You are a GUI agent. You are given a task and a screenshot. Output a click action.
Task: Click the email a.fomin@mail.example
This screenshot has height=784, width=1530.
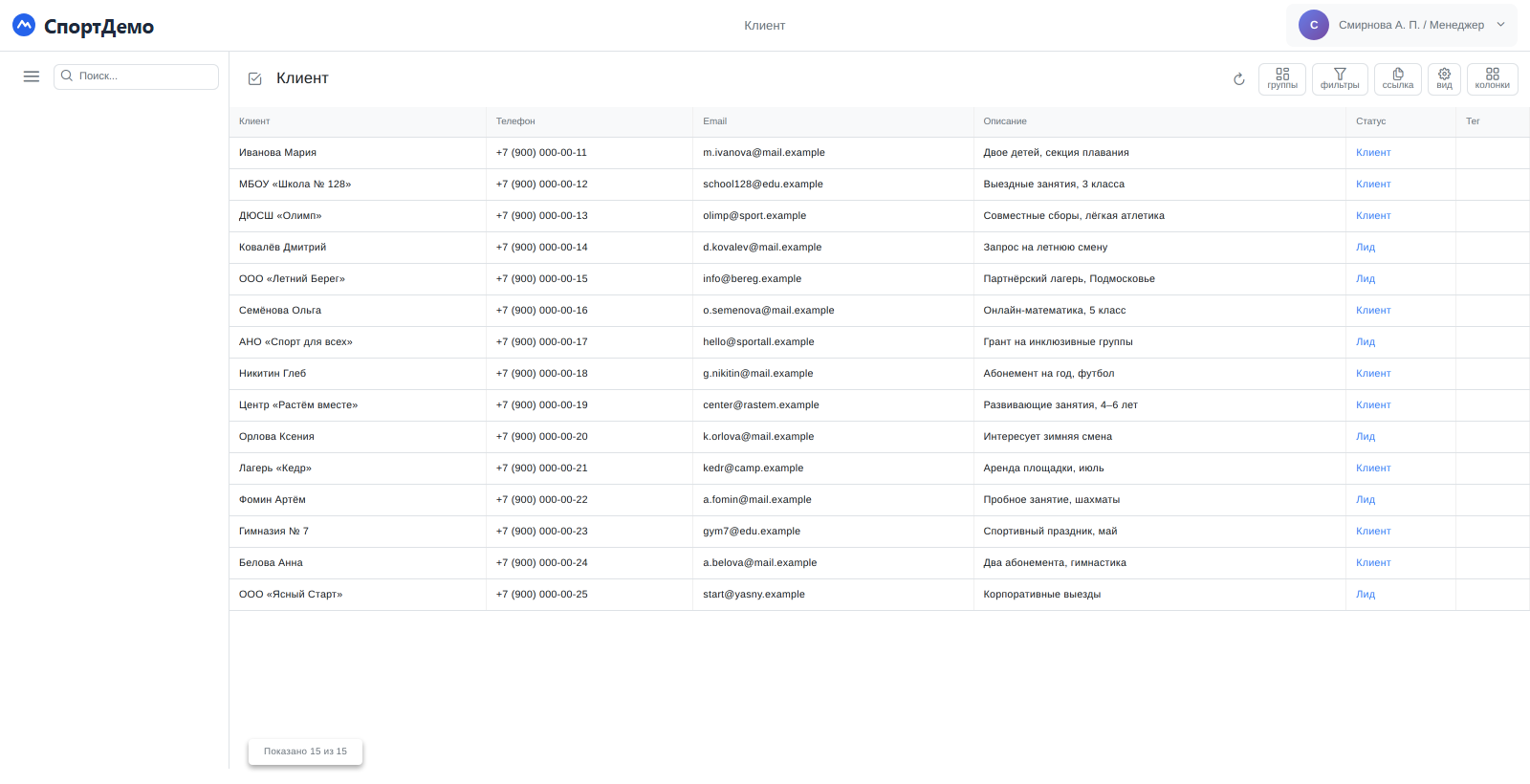[x=757, y=500]
